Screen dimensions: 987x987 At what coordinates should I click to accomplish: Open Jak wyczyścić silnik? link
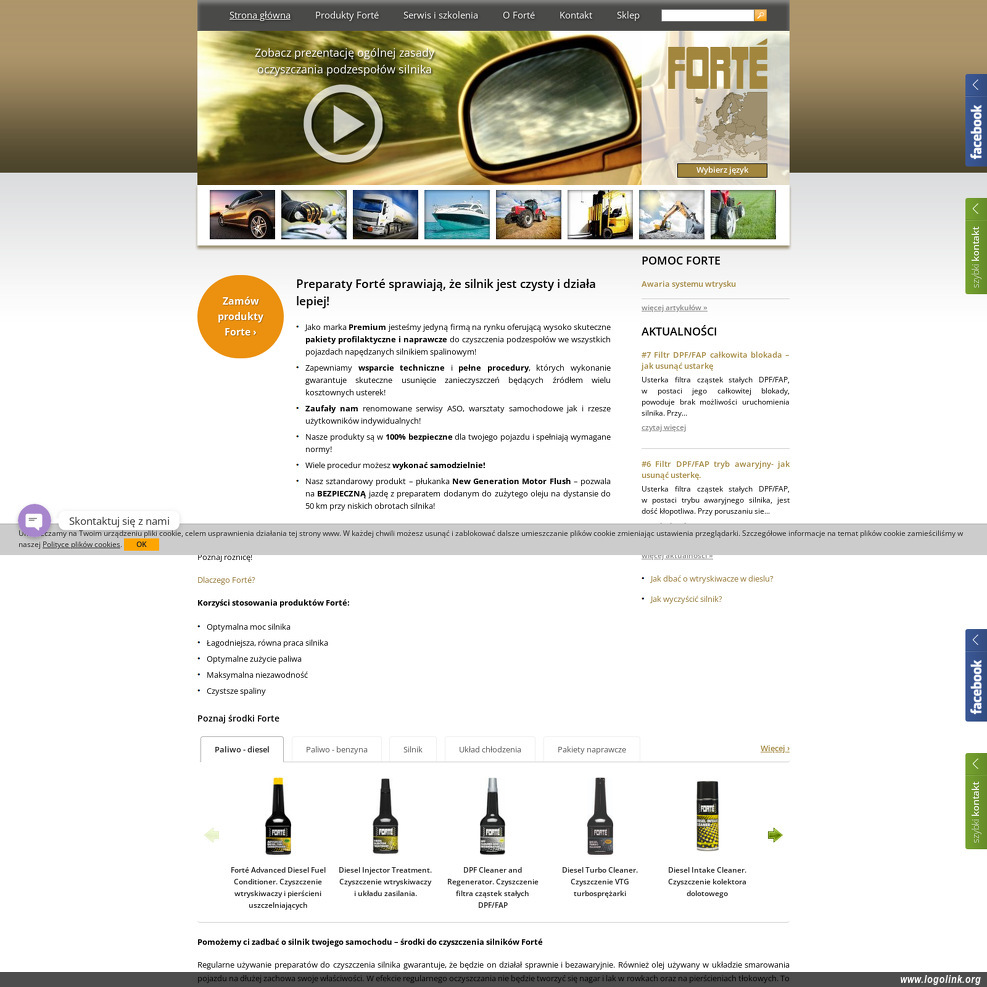(x=686, y=599)
